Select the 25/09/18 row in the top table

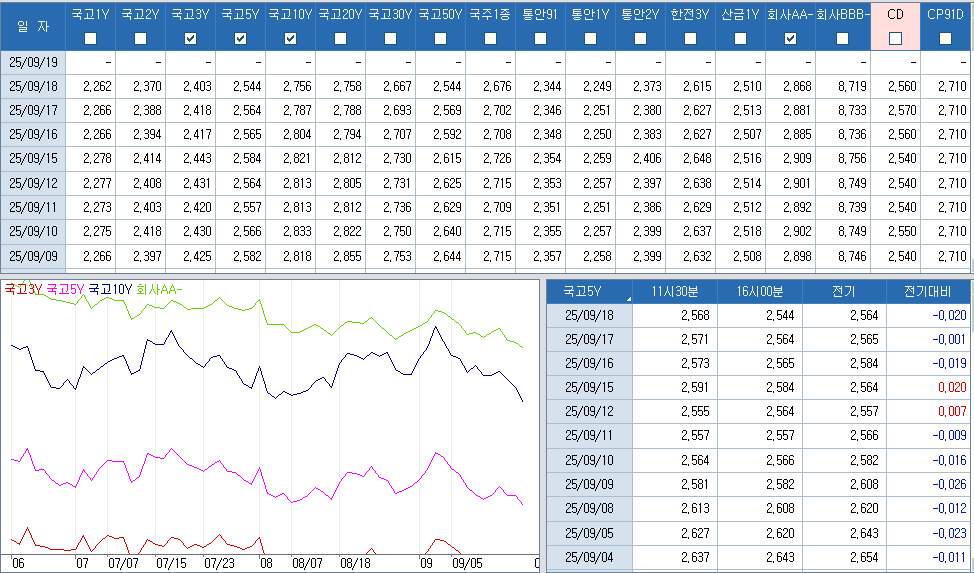[x=33, y=86]
